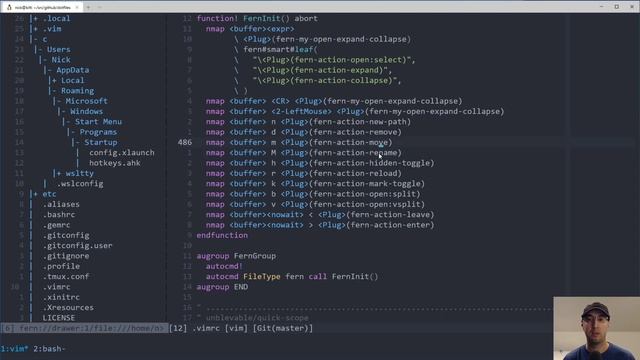Select the terminal tab with Linux penguin icon
This screenshot has width=640, height=360.
coord(41,7)
